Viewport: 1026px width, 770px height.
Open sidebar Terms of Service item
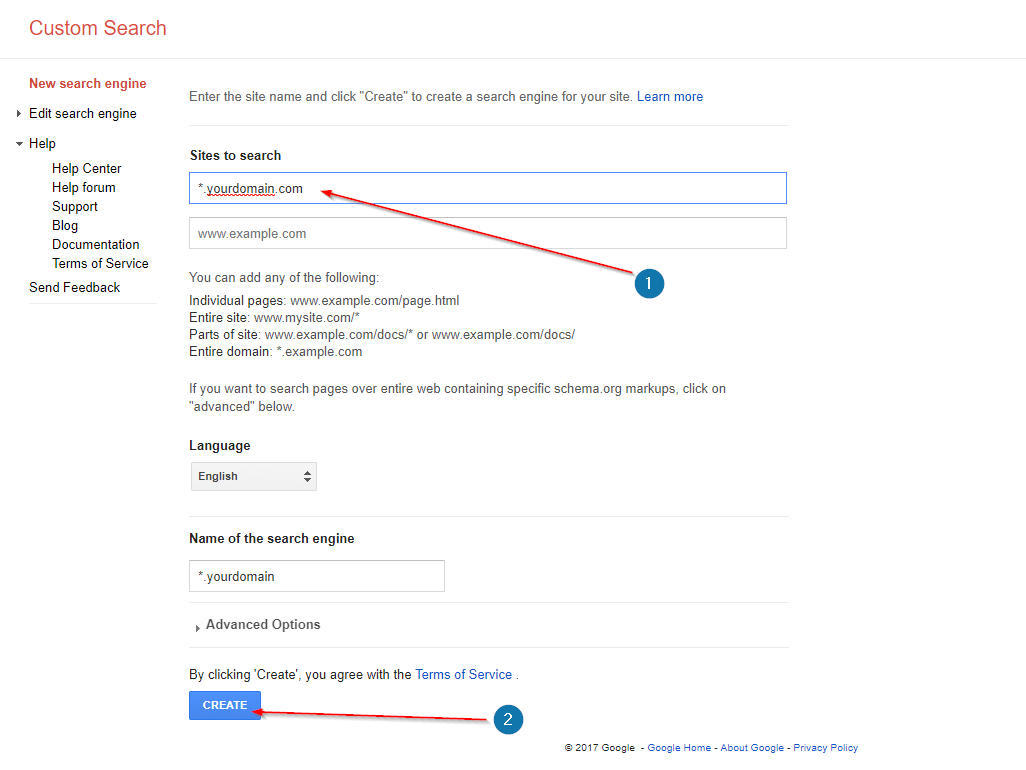pyautogui.click(x=100, y=264)
